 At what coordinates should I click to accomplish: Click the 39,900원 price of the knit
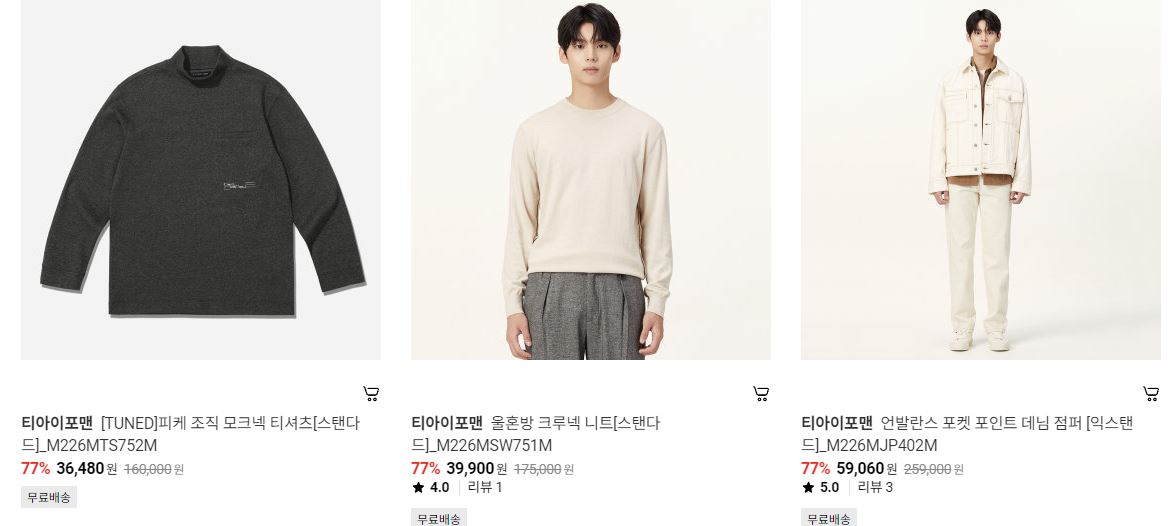tap(477, 469)
